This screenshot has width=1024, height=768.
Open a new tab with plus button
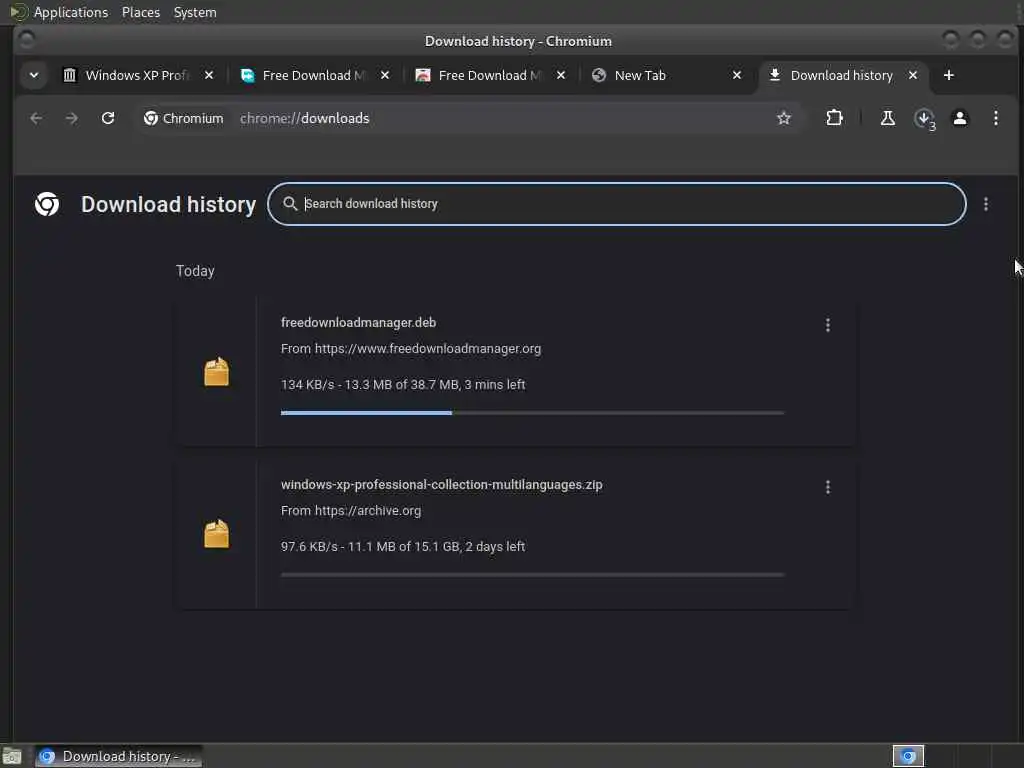[949, 76]
